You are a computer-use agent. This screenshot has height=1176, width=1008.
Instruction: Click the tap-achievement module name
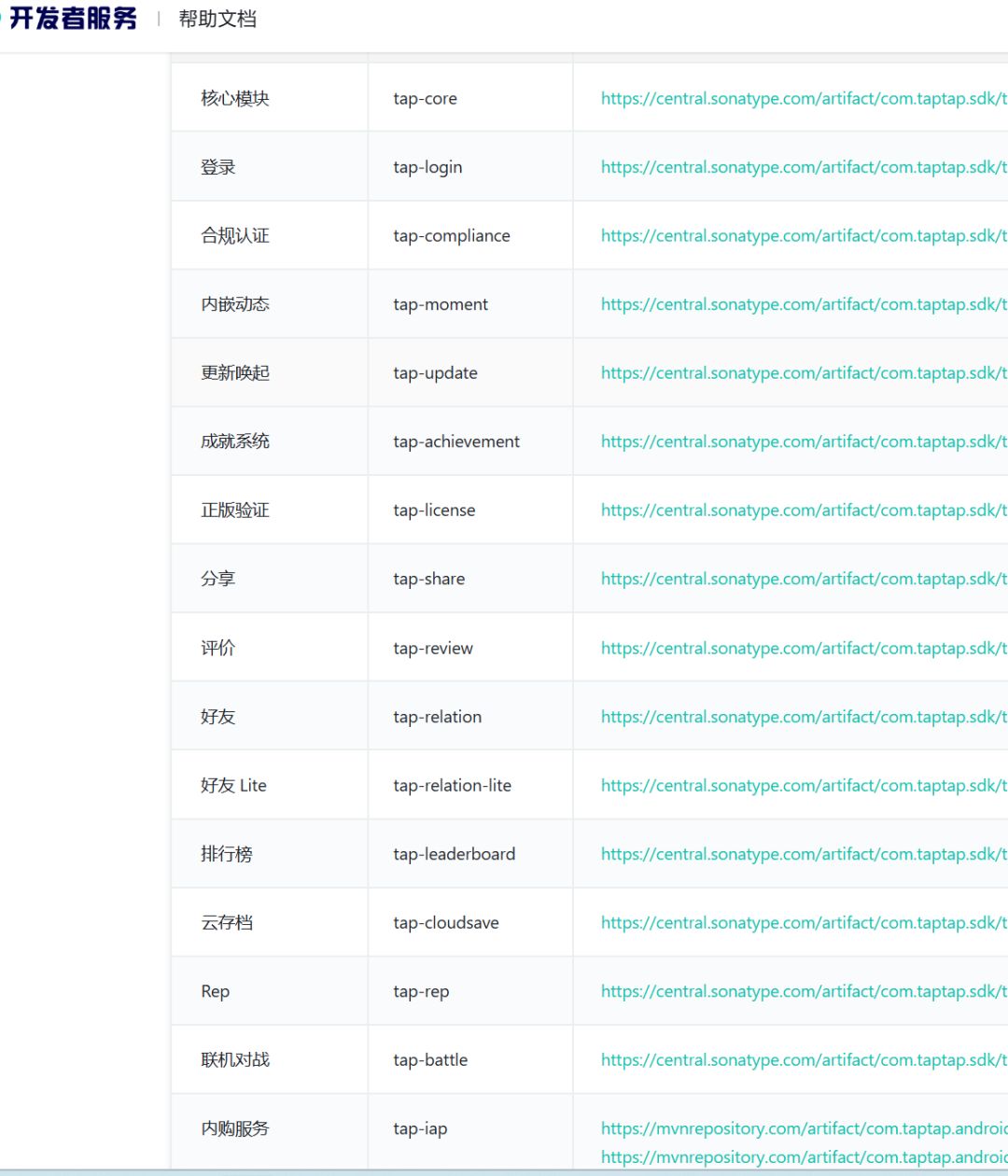456,441
